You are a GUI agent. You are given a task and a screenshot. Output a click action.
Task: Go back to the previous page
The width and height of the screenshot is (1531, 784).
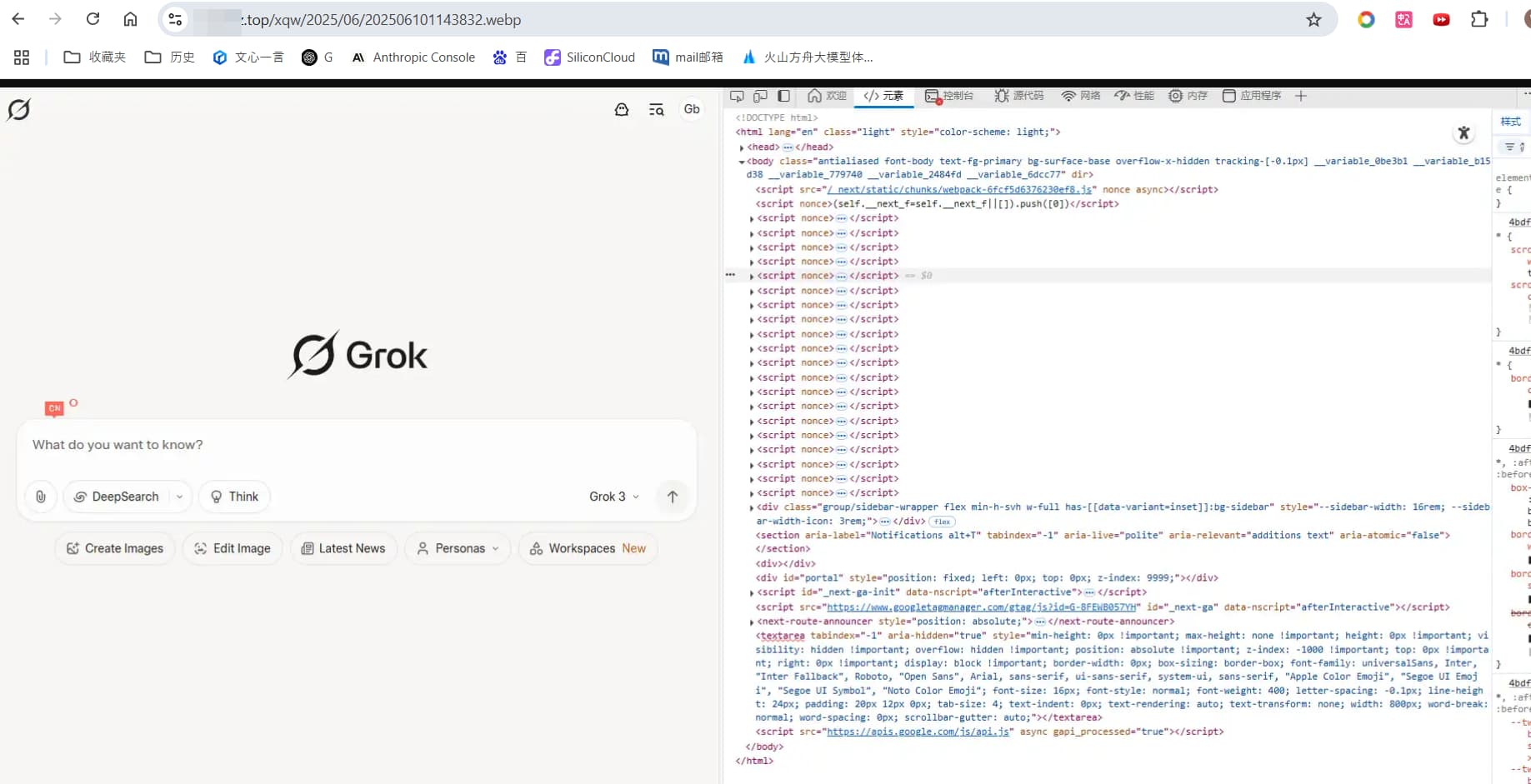tap(18, 19)
